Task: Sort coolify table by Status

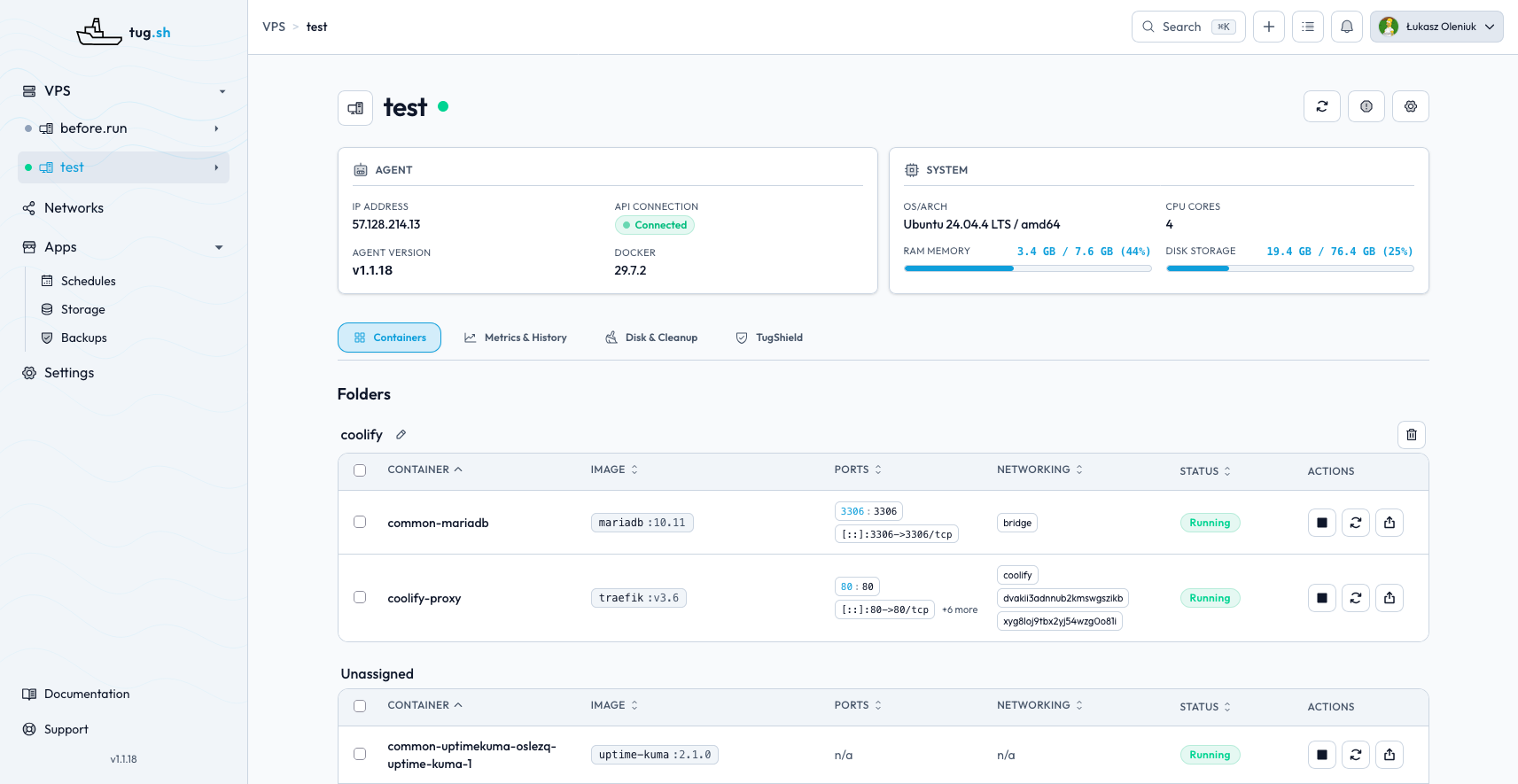Action: click(x=1205, y=471)
